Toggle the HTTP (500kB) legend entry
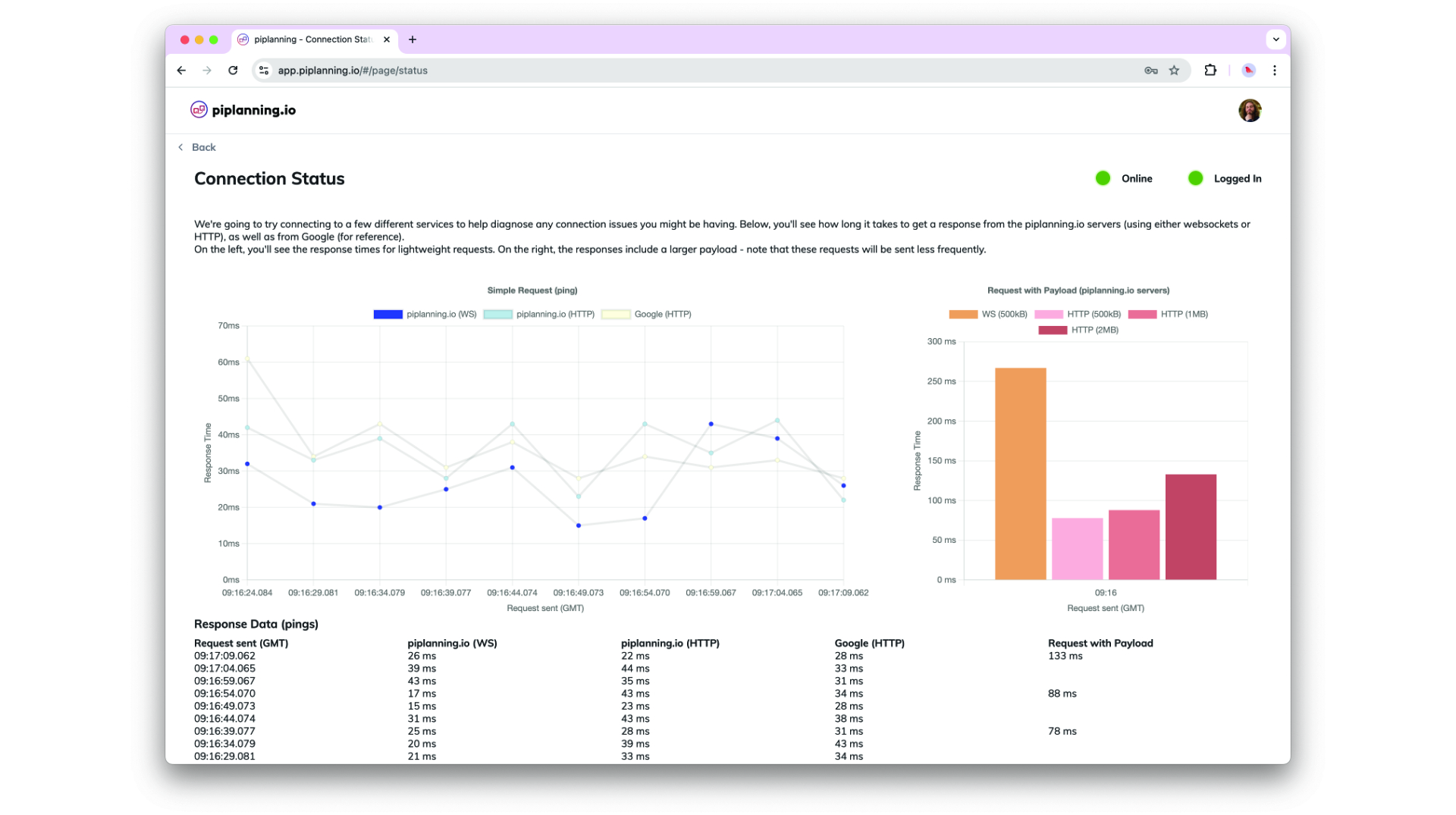Image resolution: width=1456 pixels, height=815 pixels. [1078, 315]
